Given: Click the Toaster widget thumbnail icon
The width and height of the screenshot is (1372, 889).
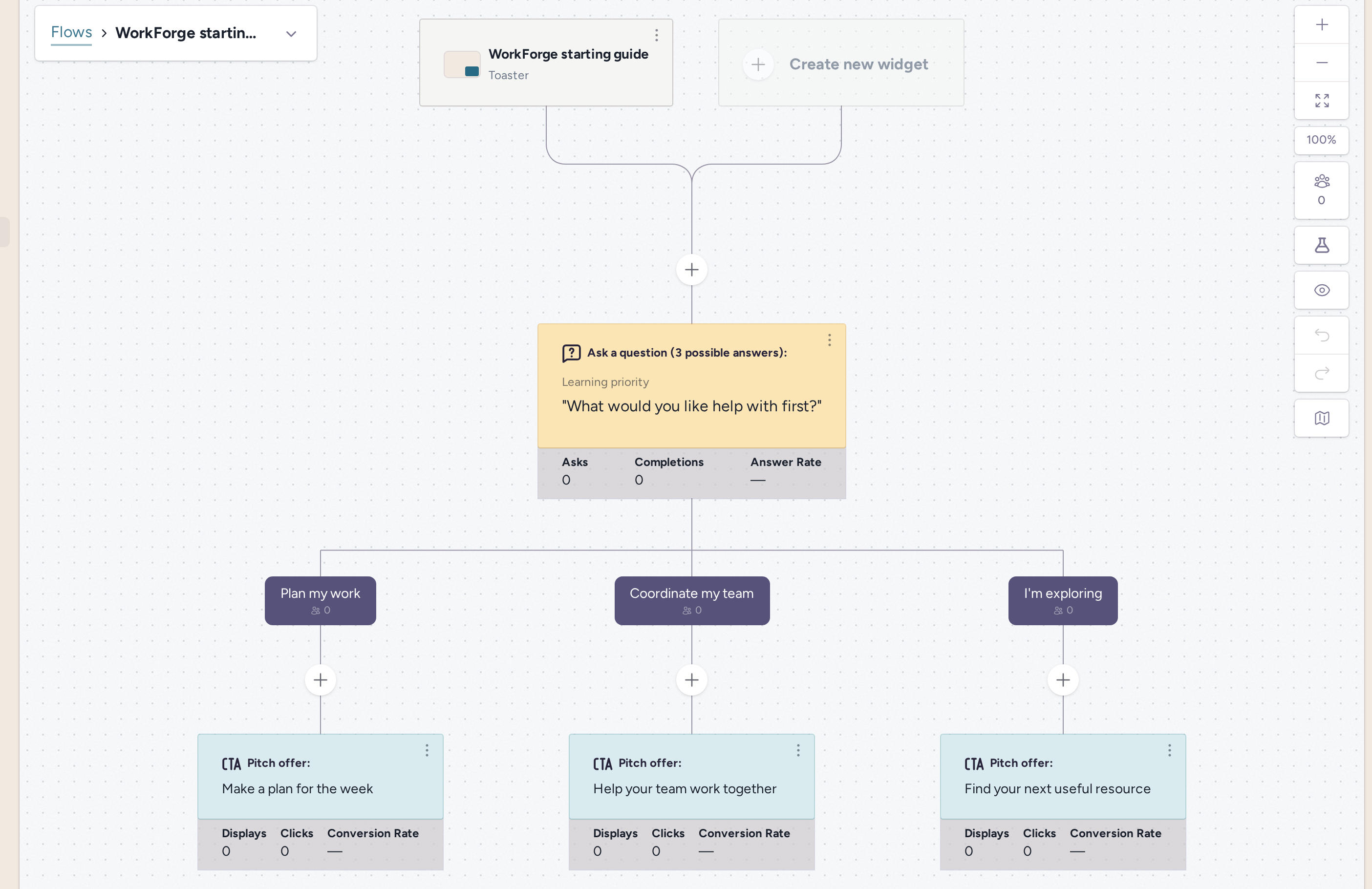Looking at the screenshot, I should click(462, 64).
